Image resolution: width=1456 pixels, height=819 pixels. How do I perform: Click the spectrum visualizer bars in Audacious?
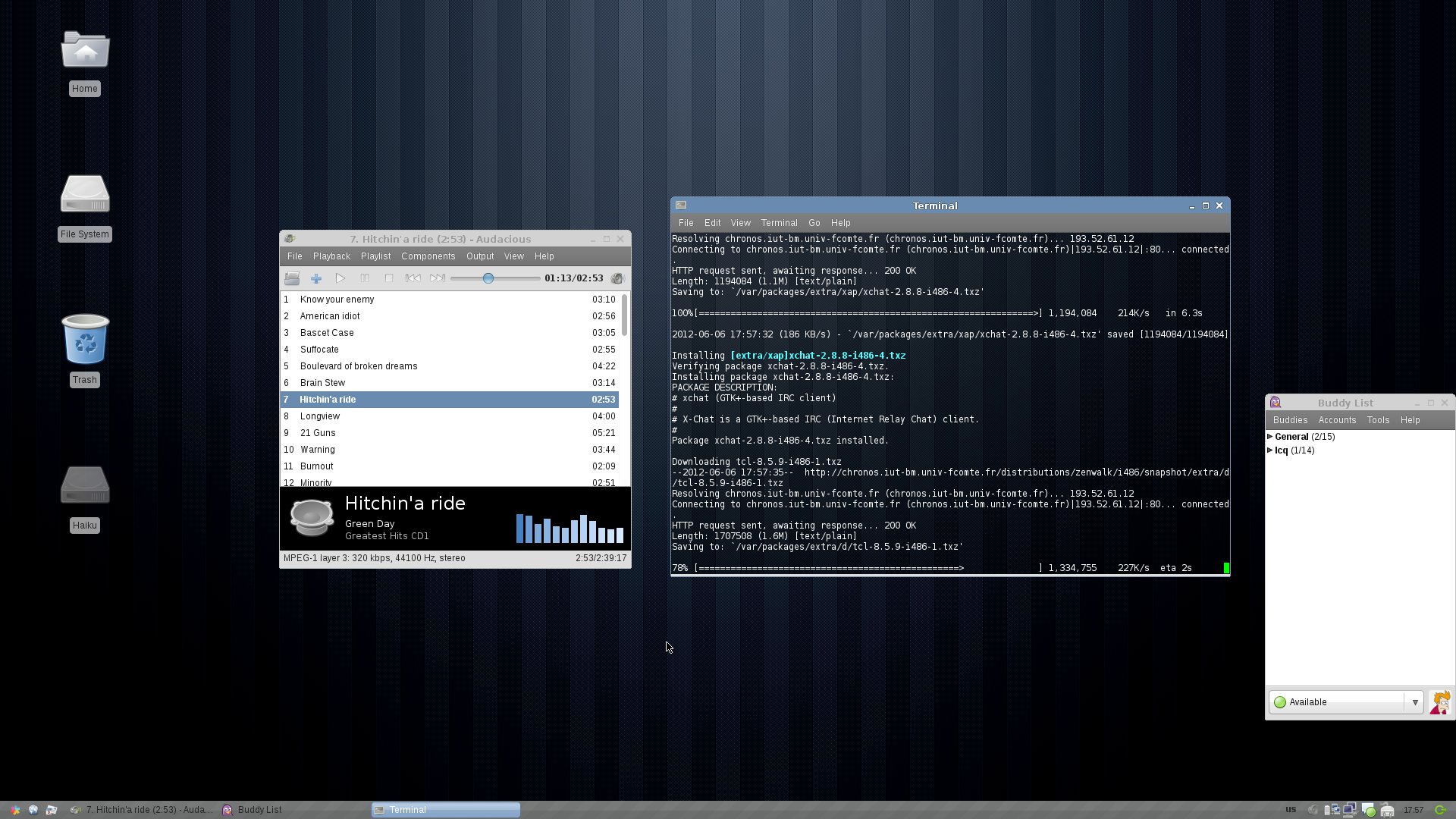point(570,529)
